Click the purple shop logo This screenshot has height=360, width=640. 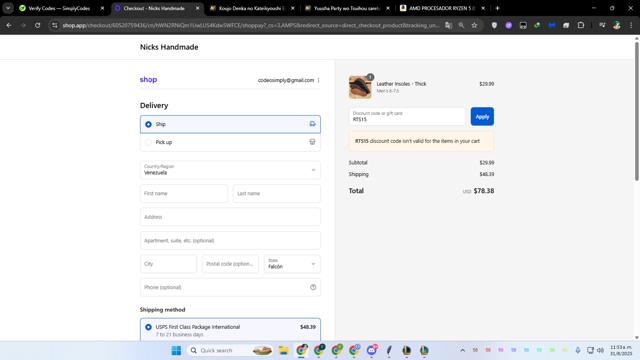point(148,80)
